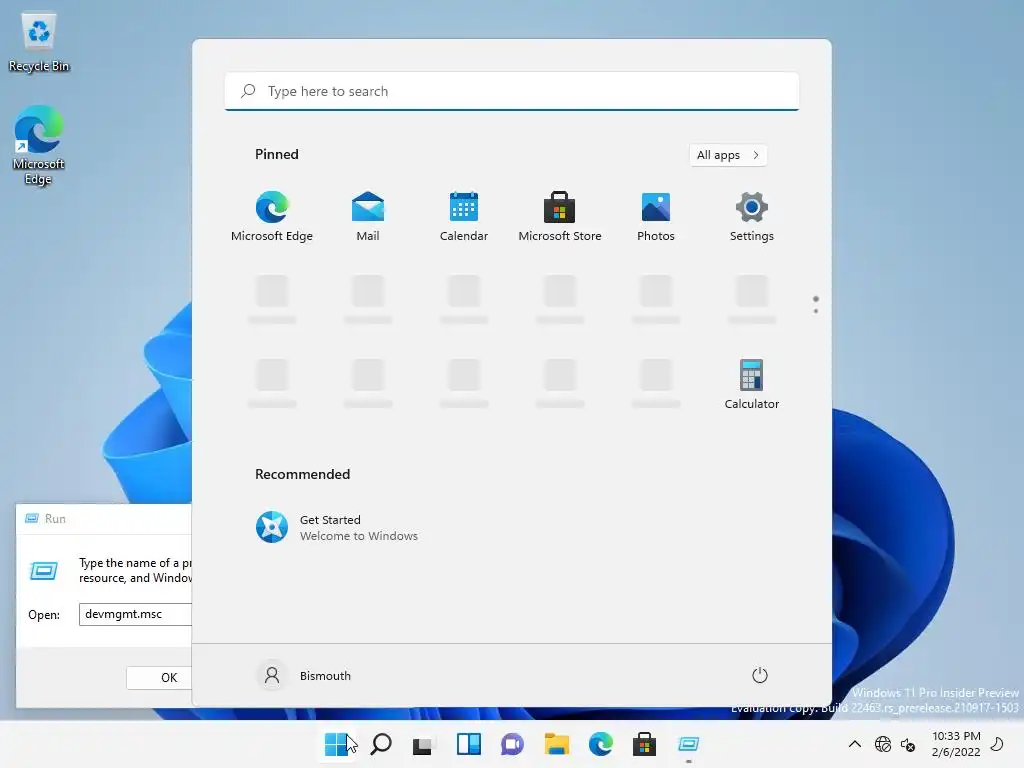Select the Microsoft Edge desktop shortcut
Viewport: 1024px width, 768px height.
(x=39, y=145)
